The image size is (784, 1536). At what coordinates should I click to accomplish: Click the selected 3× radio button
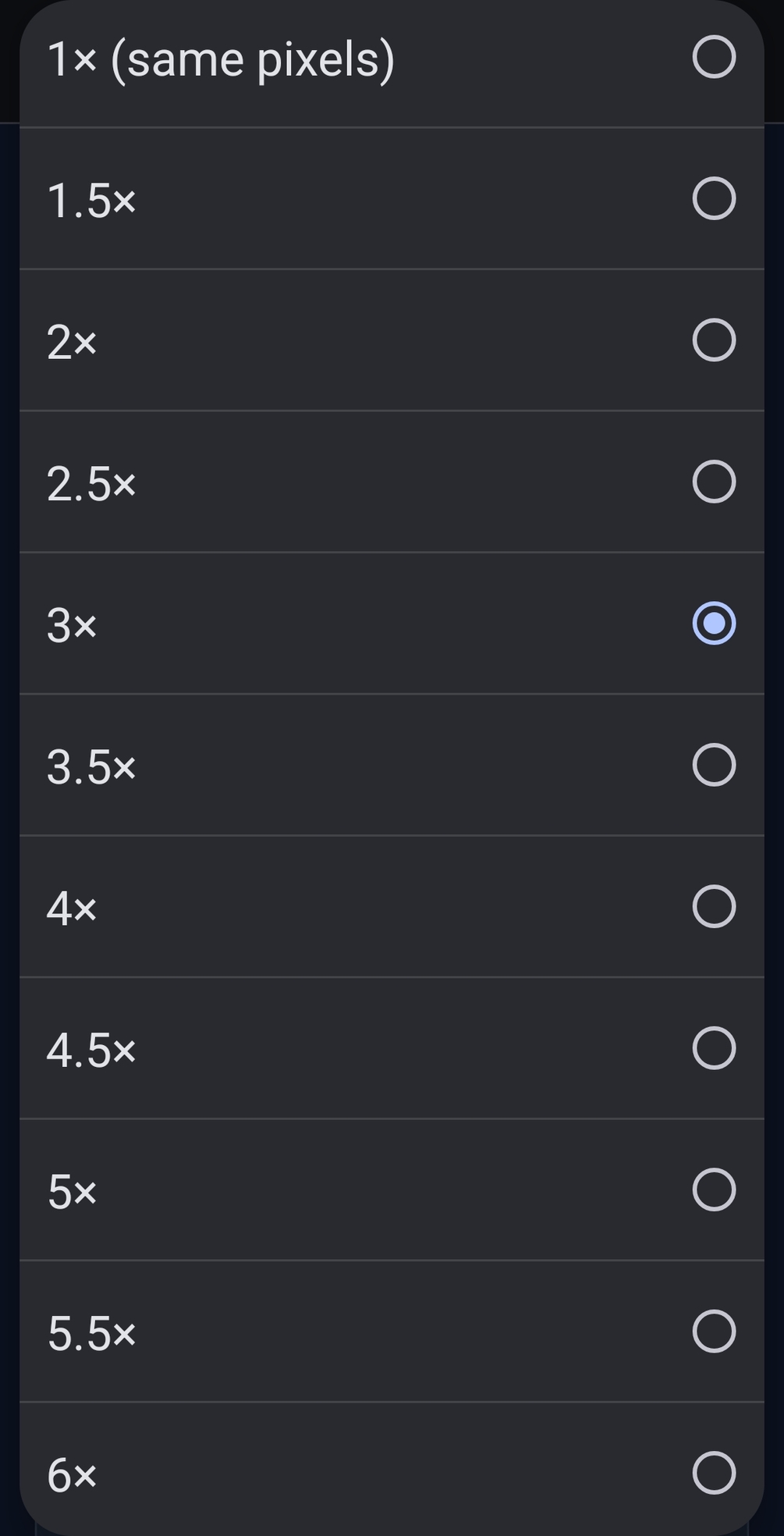(x=714, y=623)
